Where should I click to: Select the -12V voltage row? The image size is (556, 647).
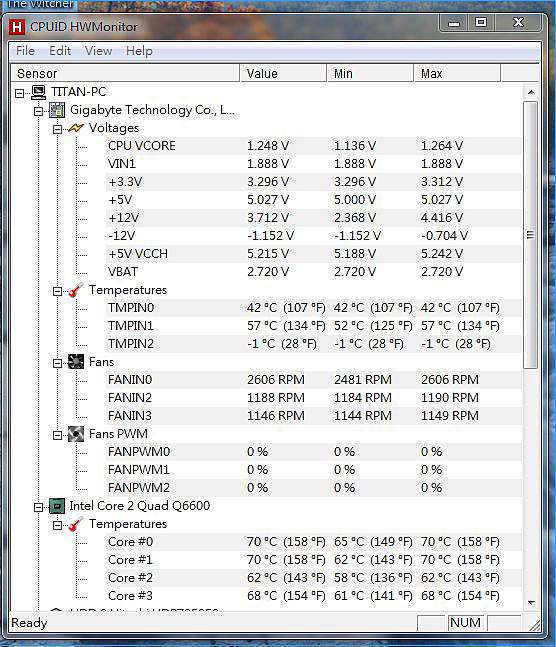click(x=314, y=236)
